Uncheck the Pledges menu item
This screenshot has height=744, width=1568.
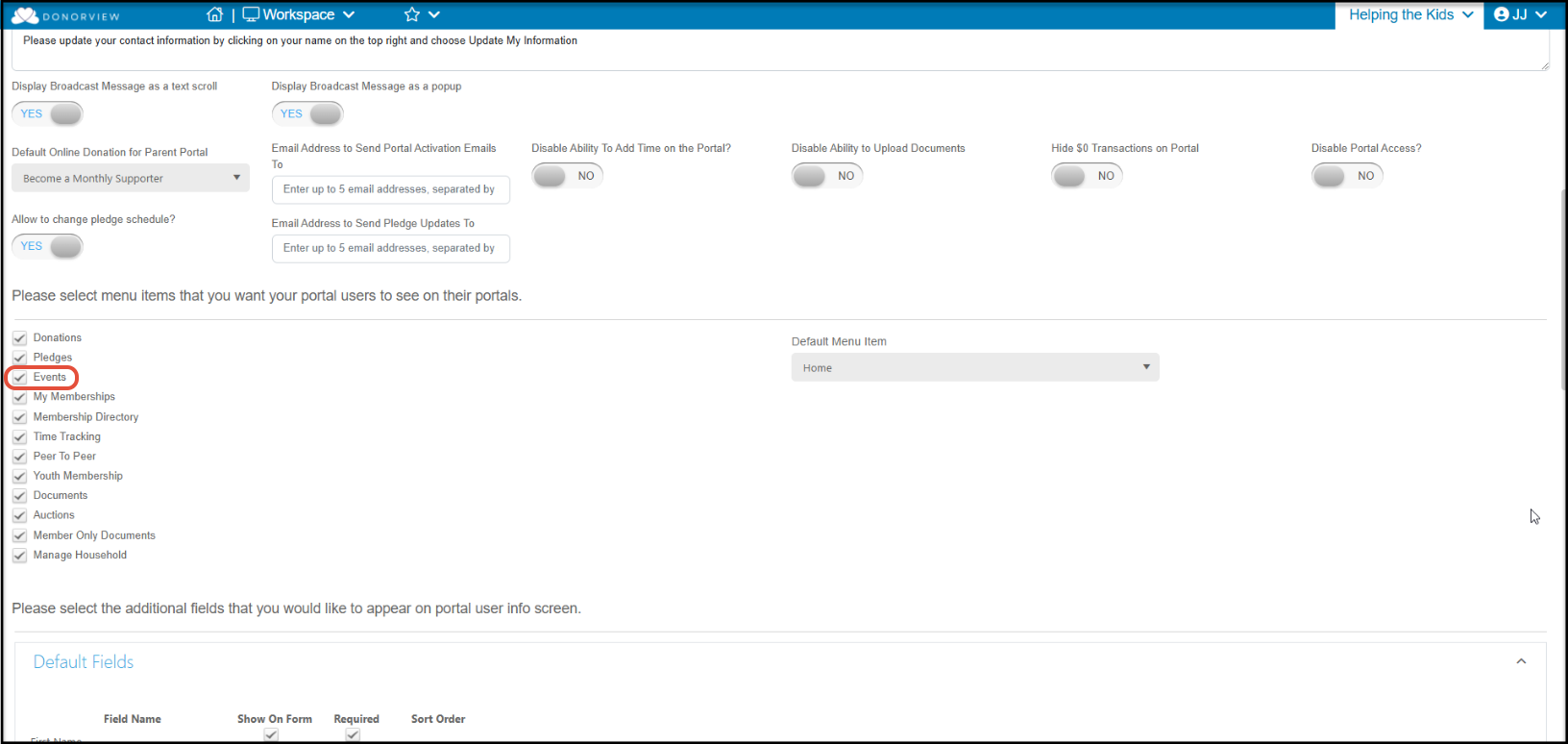[19, 358]
